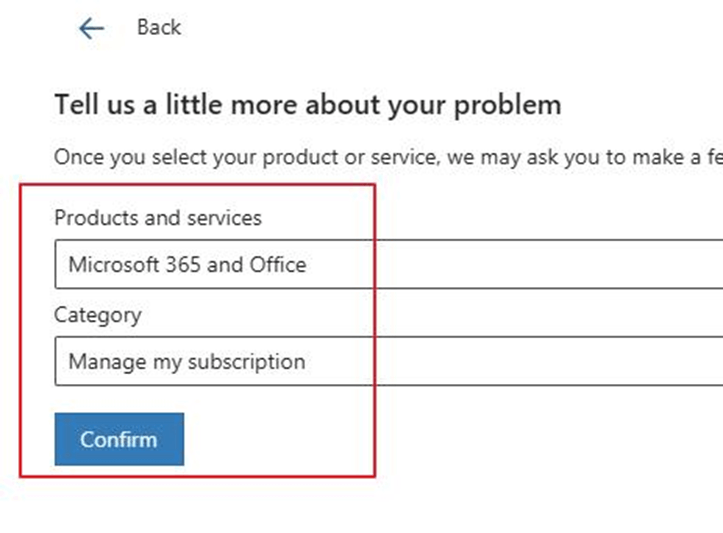Viewport: 723px width, 533px height.
Task: Click the product selection description text
Action: click(388, 158)
